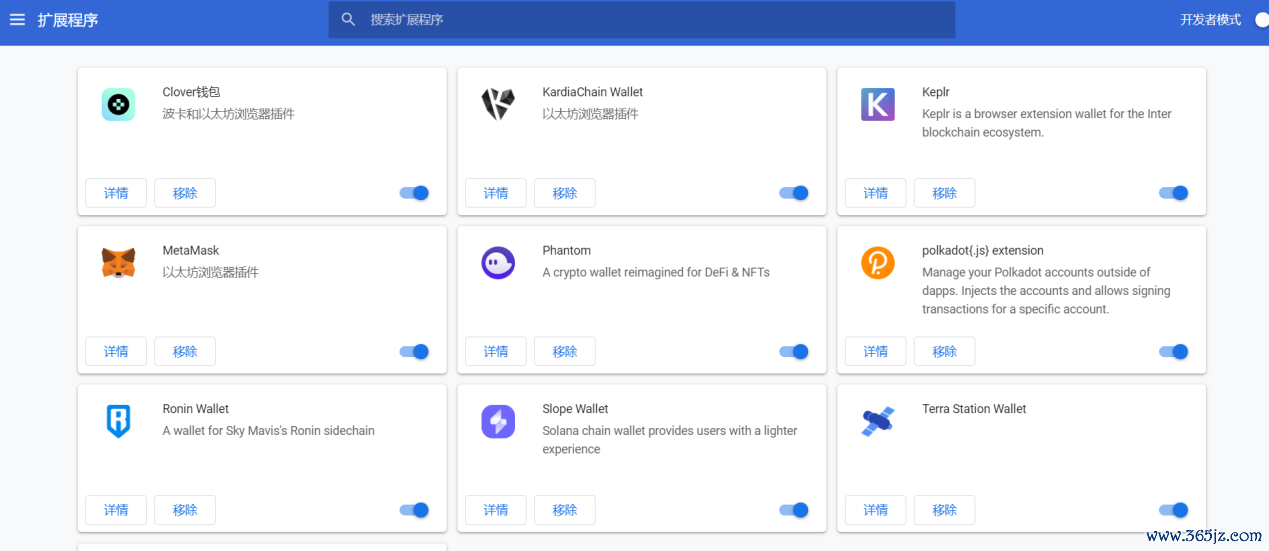The width and height of the screenshot is (1269, 551).
Task: Click the MetaMask fox icon
Action: point(118,263)
